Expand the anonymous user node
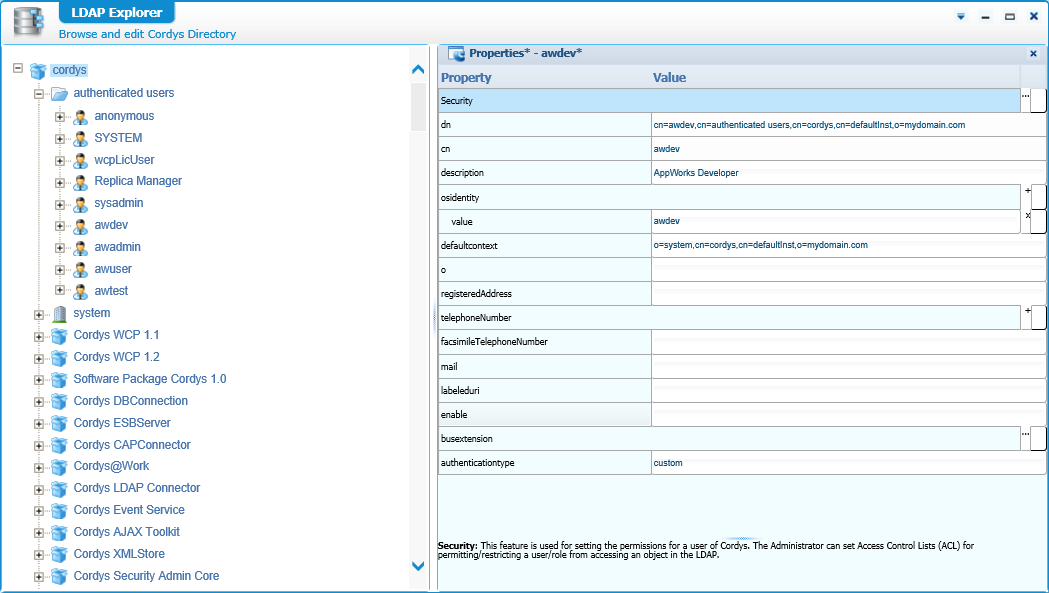Viewport: 1049px width, 593px height. coord(60,116)
